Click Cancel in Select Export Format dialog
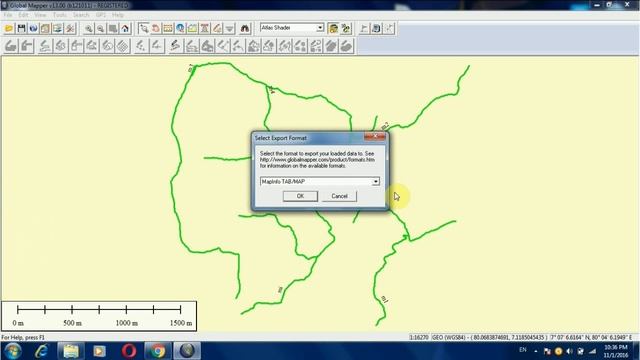The width and height of the screenshot is (640, 360). (x=339, y=196)
